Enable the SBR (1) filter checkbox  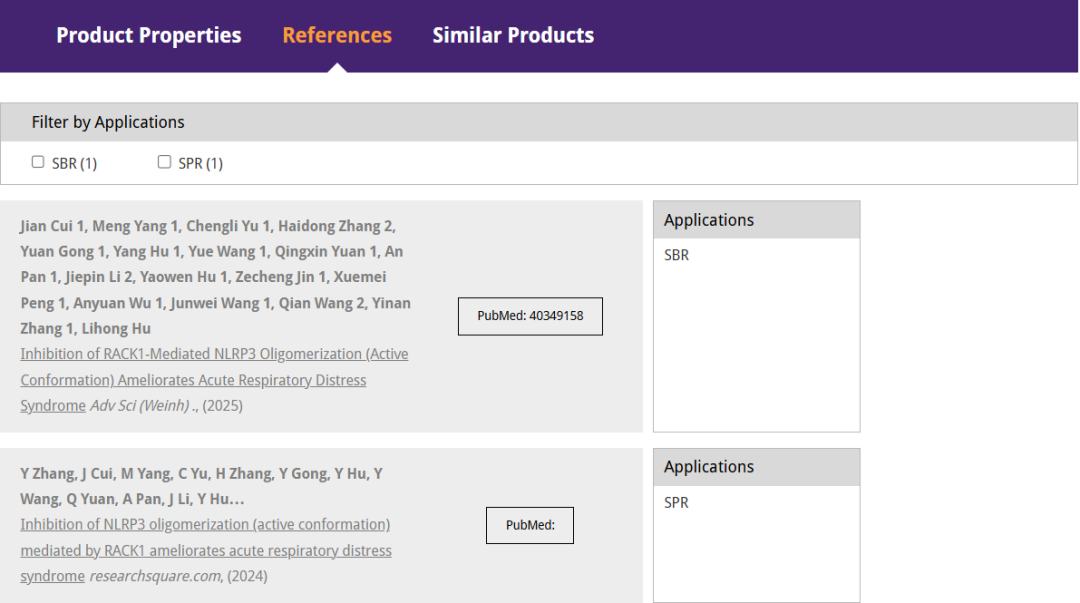(x=38, y=162)
